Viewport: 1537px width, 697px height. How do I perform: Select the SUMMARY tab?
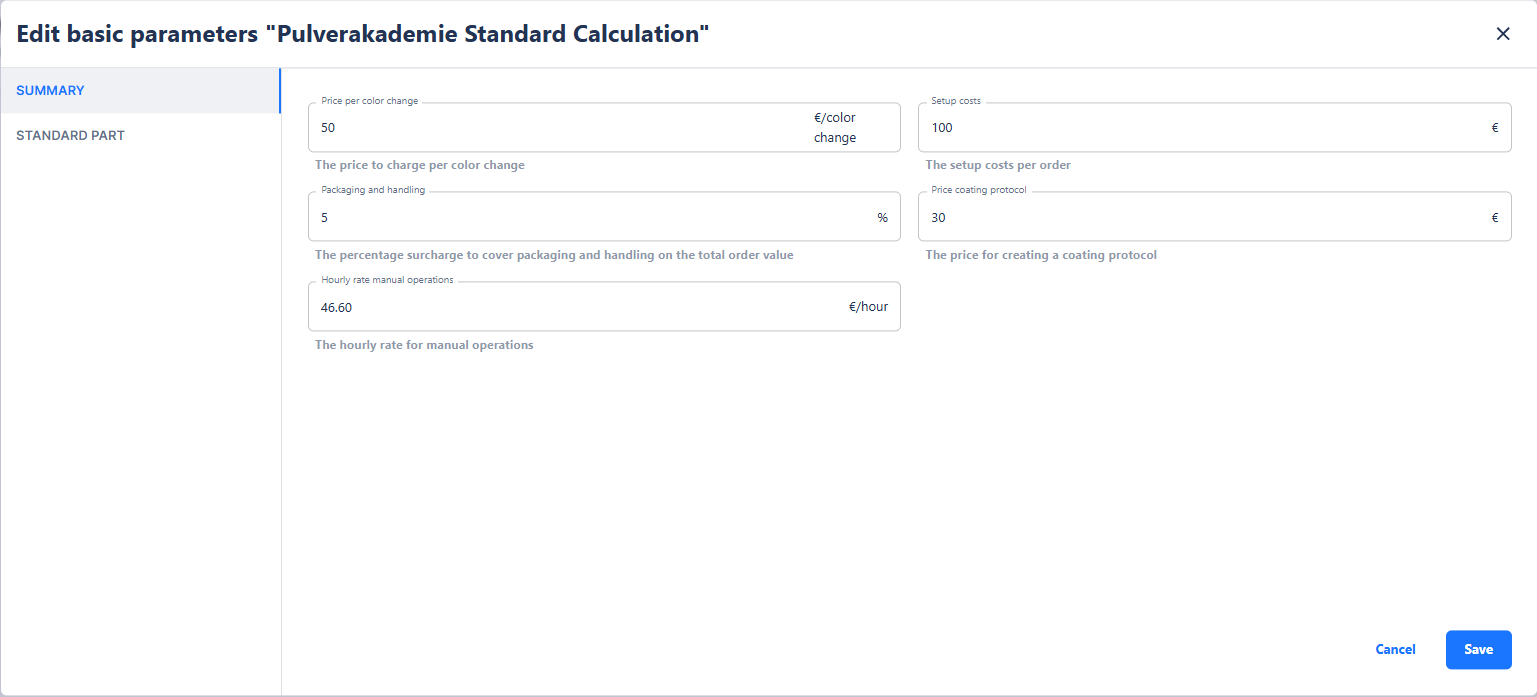(x=50, y=90)
